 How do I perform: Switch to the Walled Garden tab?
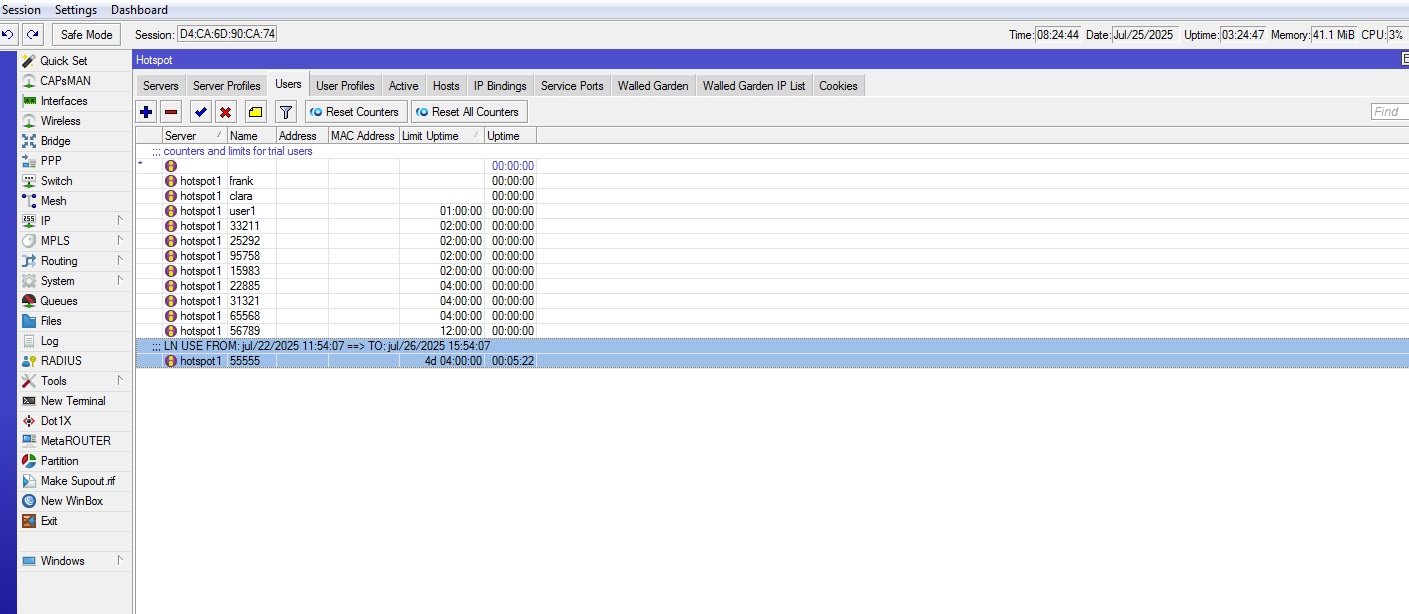coord(653,86)
